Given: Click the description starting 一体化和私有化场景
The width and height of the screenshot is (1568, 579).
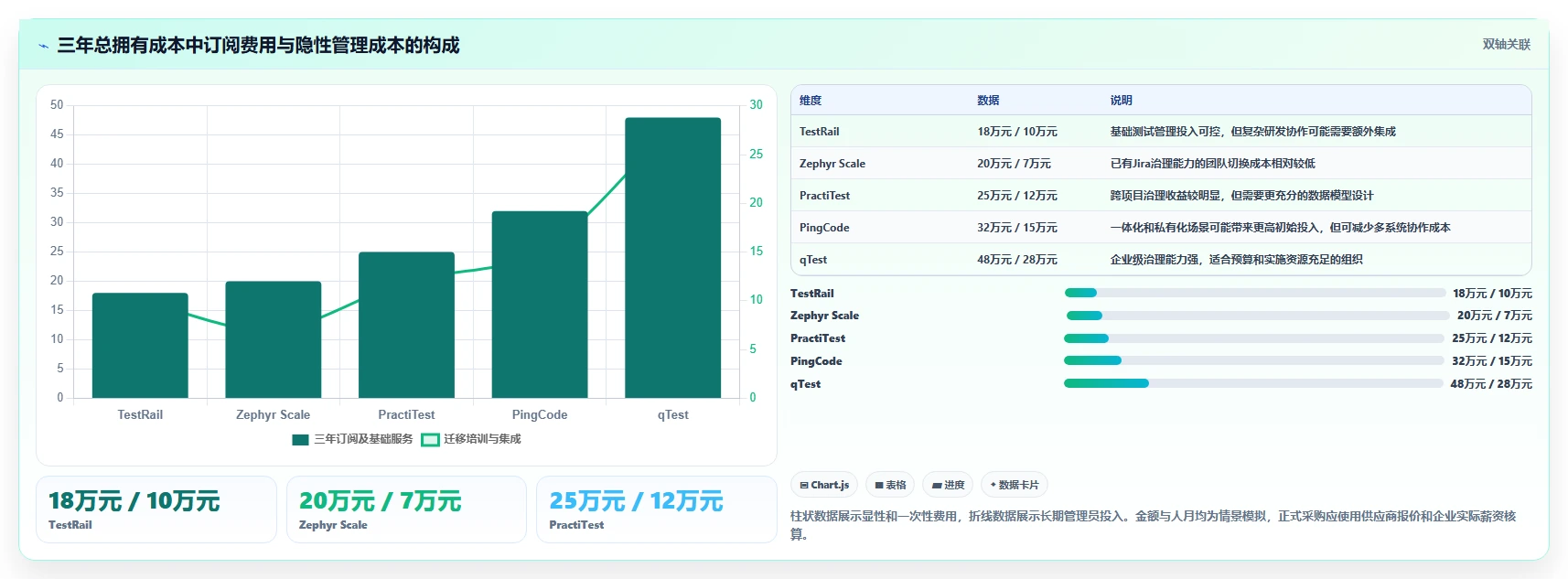Looking at the screenshot, I should [1281, 228].
